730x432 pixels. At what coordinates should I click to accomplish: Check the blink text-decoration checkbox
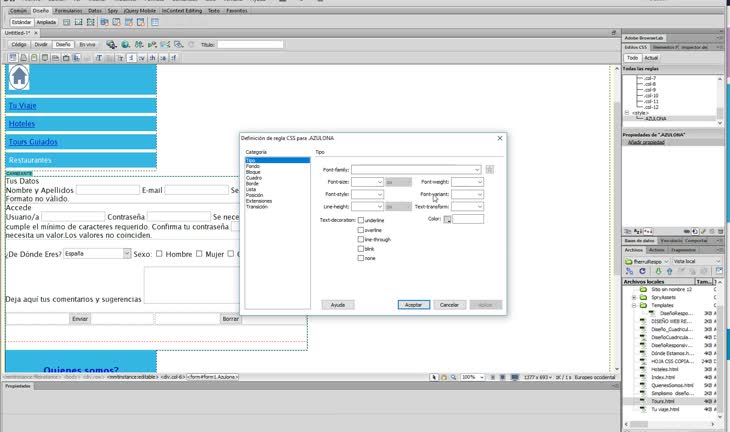pos(360,249)
